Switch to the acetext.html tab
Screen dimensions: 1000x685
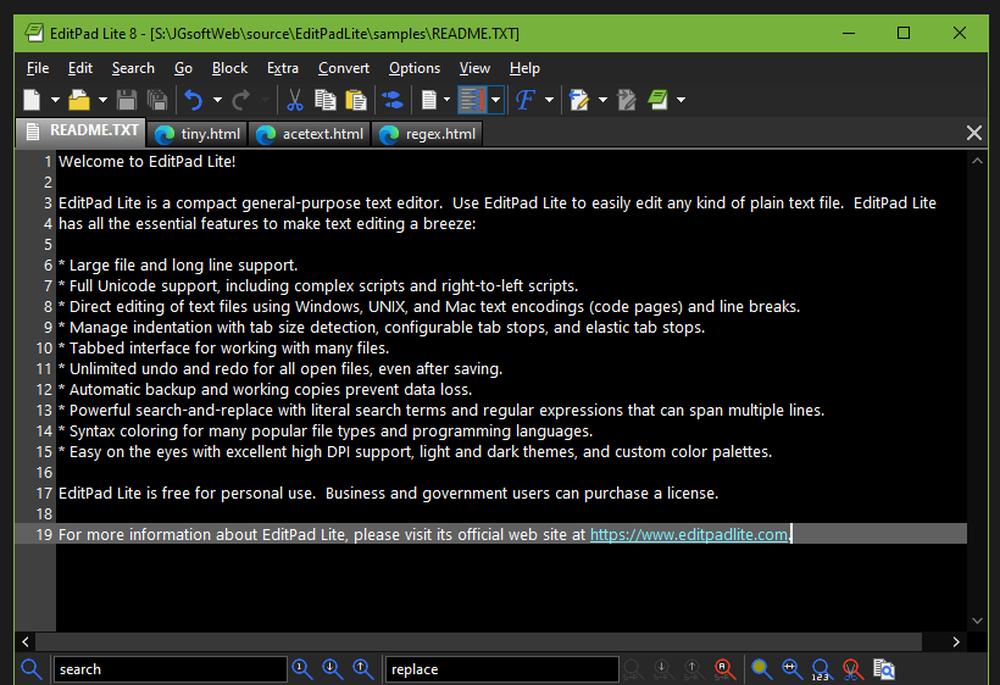(x=310, y=135)
